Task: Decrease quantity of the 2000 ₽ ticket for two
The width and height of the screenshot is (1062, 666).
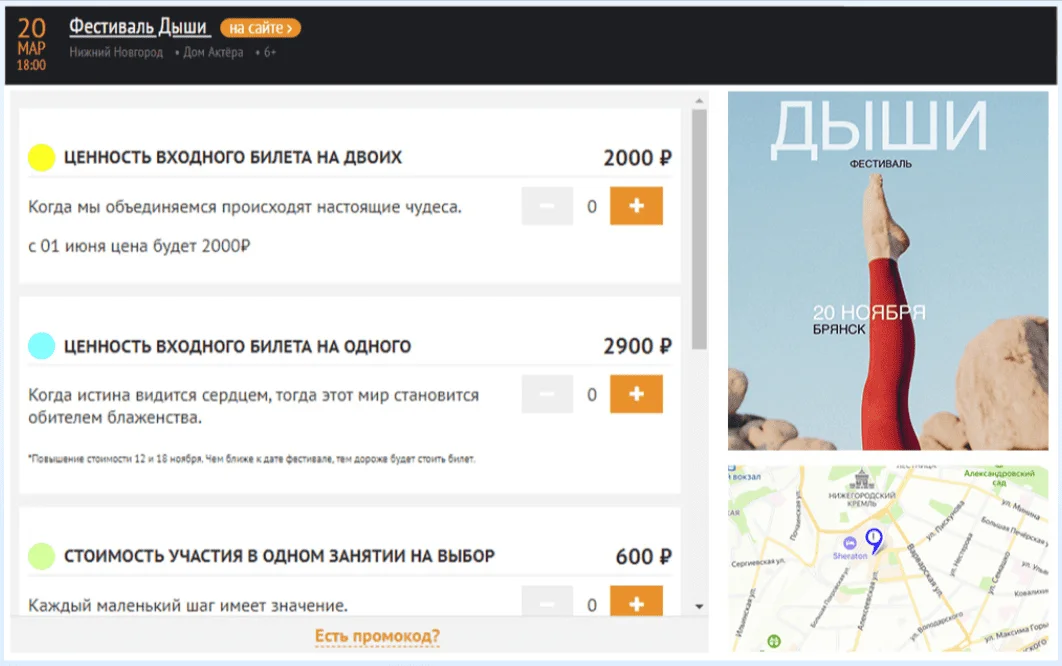Action: [547, 206]
